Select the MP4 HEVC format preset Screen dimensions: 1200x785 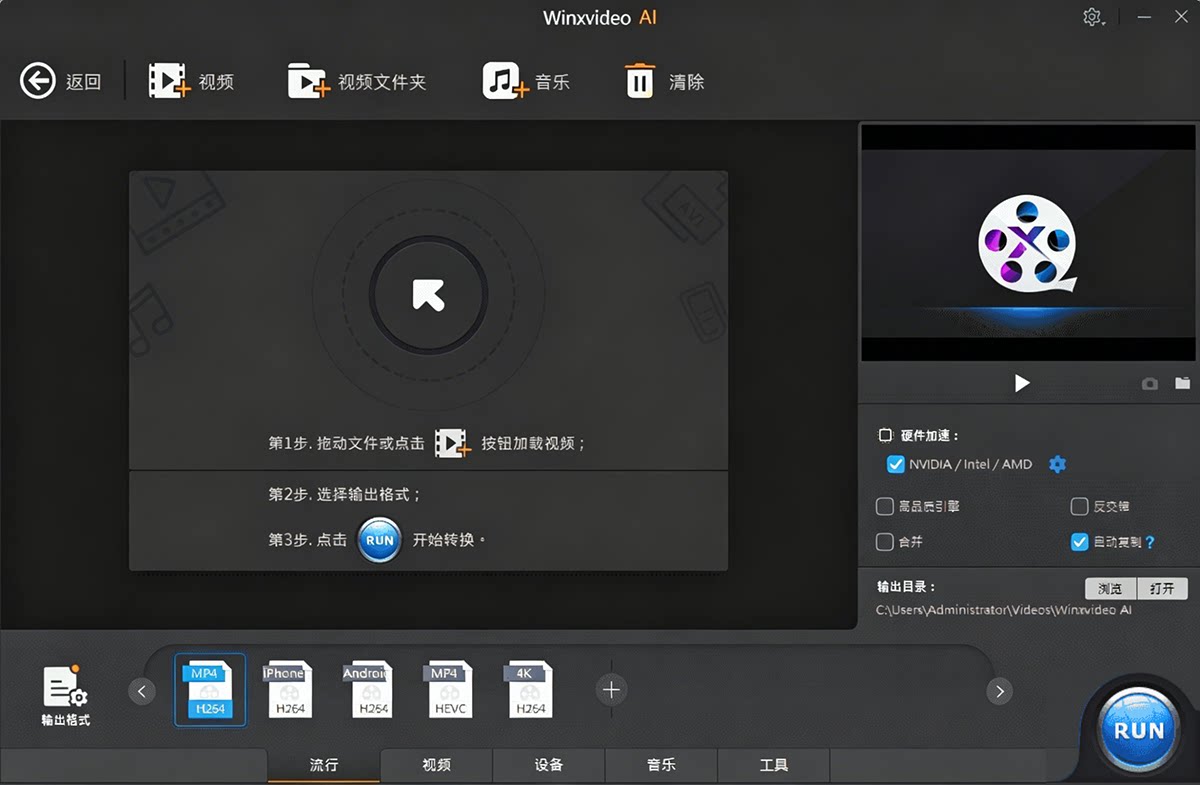point(447,690)
